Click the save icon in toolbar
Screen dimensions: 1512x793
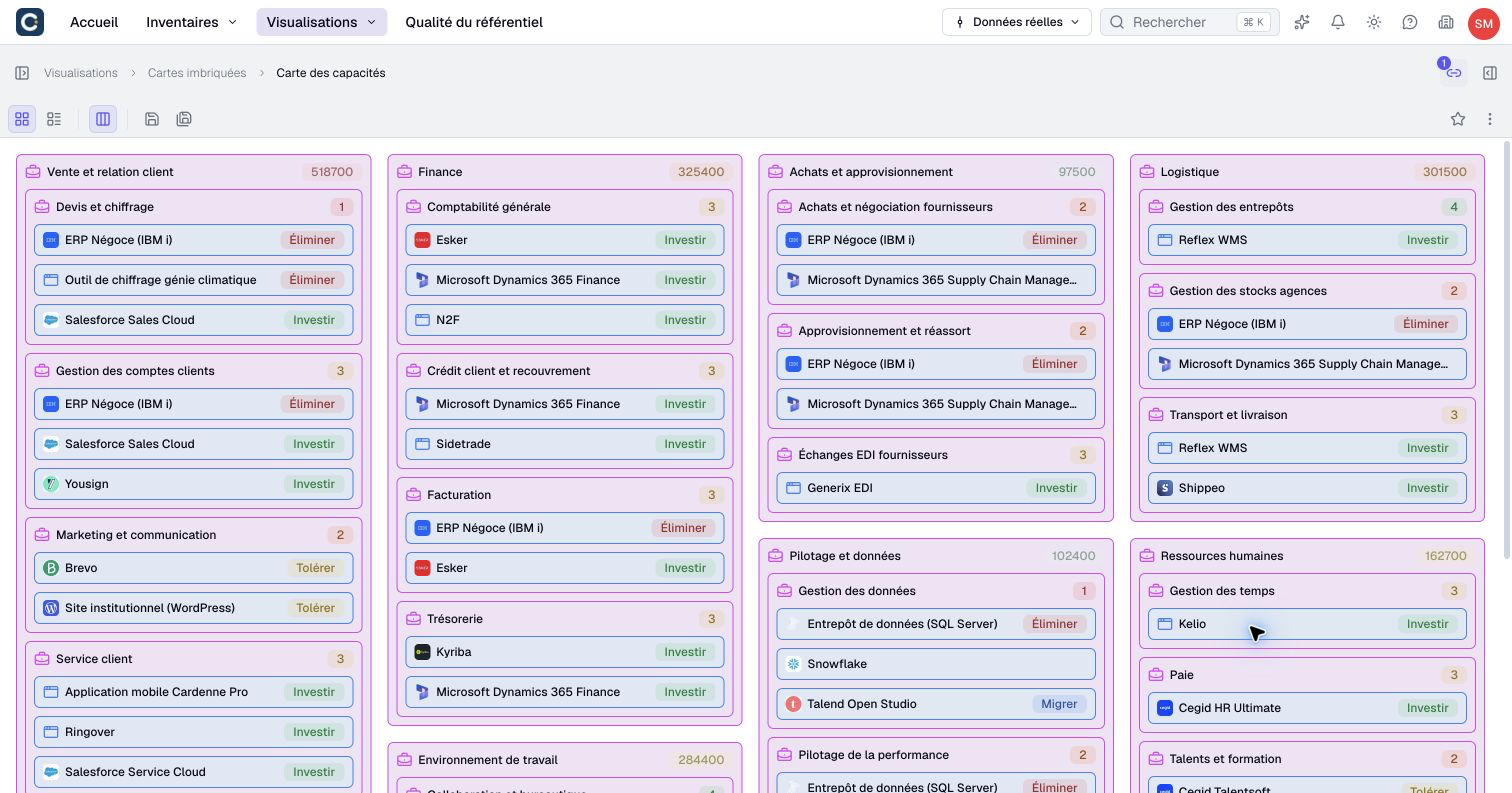click(152, 119)
